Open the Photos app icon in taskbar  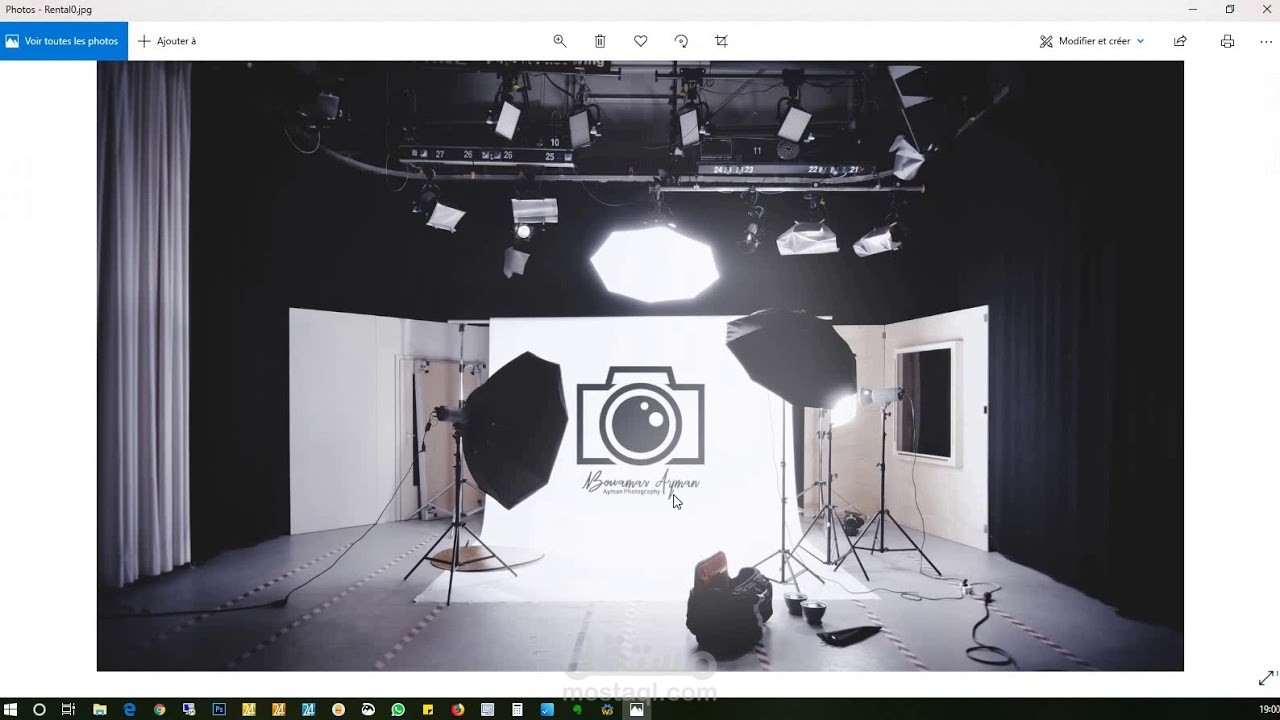point(636,710)
